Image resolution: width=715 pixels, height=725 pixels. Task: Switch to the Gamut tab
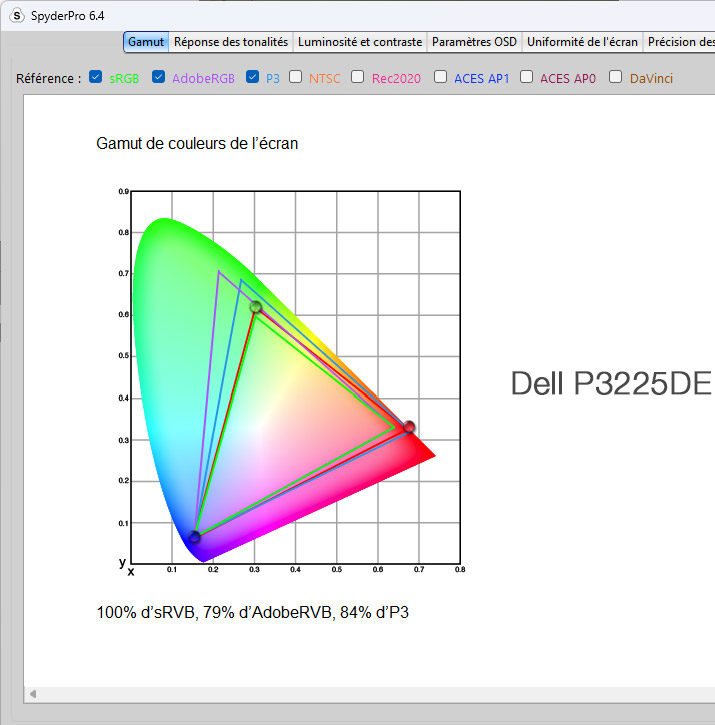146,42
